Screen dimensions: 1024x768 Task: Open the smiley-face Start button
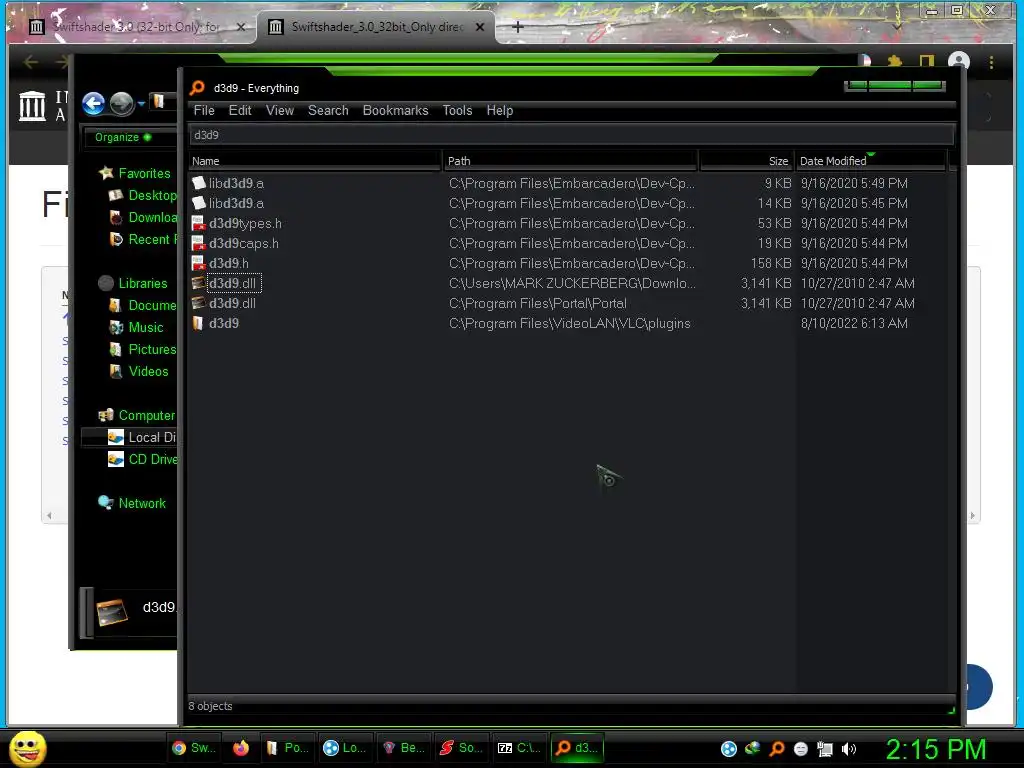[27, 748]
